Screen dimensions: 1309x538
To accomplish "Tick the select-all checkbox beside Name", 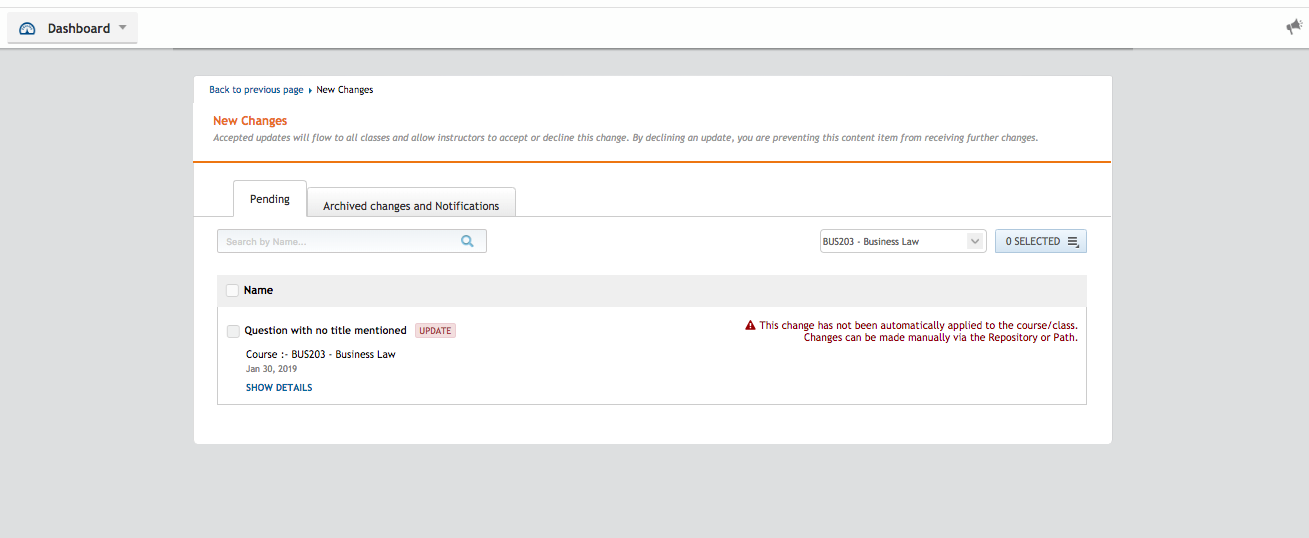I will (x=232, y=290).
